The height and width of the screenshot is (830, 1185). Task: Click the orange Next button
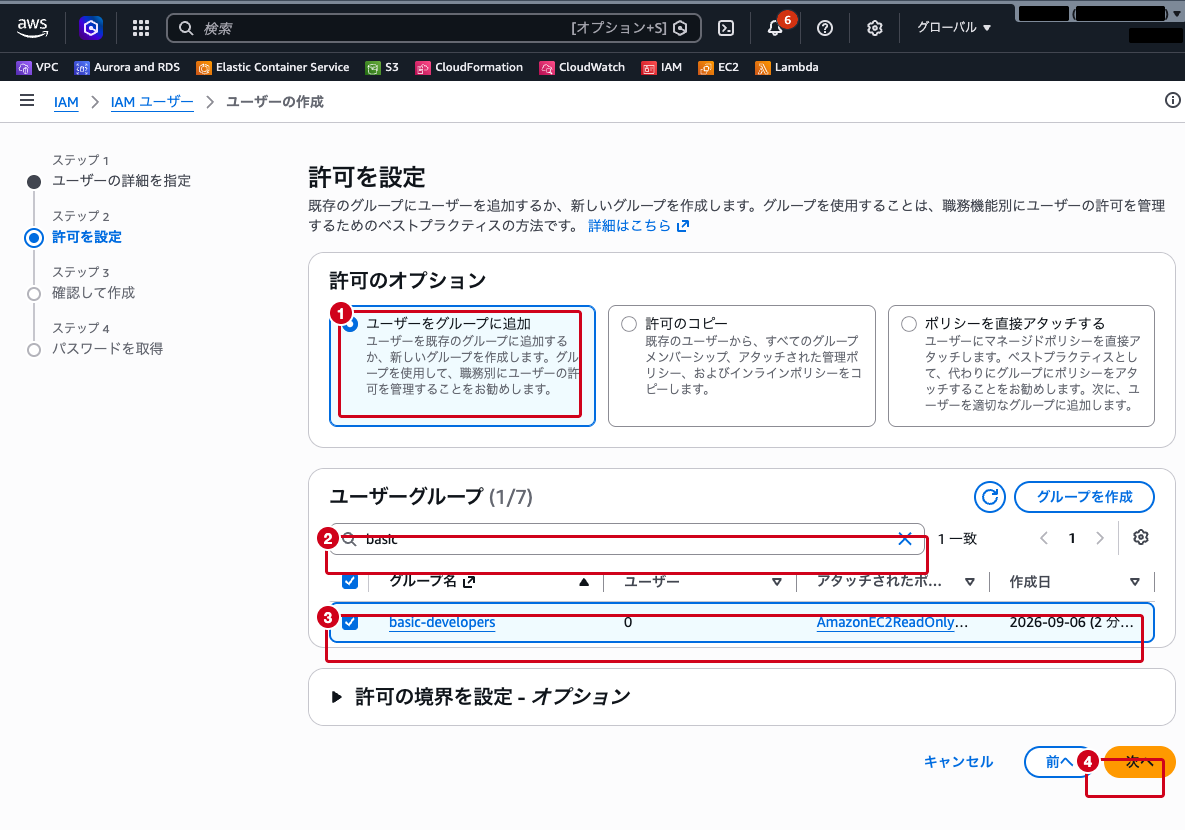point(1140,762)
